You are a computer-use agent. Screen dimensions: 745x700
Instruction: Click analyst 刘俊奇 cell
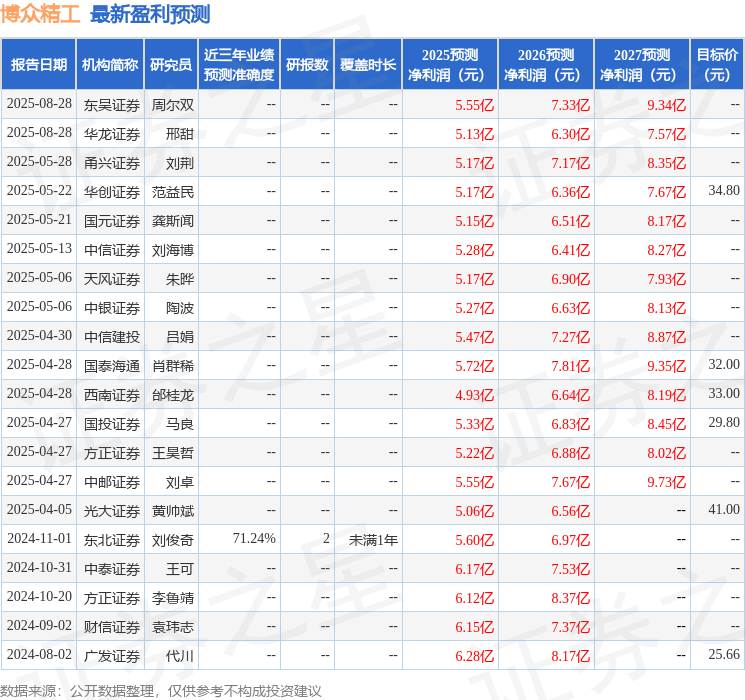pos(172,540)
